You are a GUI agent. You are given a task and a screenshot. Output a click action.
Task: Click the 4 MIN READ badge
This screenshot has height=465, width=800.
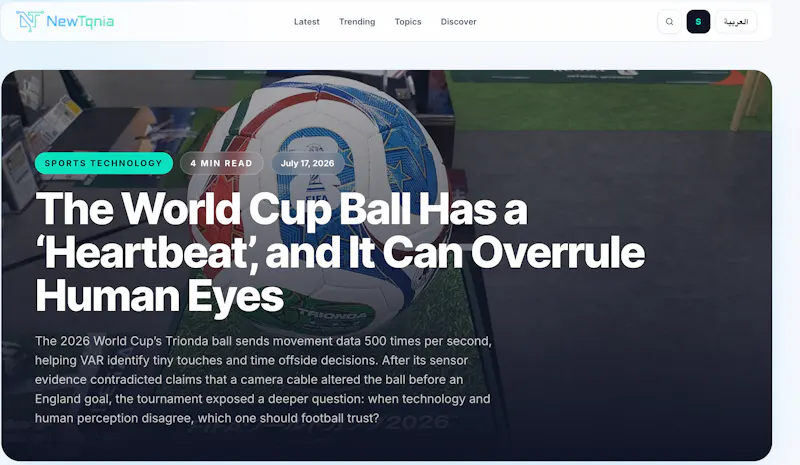221,163
